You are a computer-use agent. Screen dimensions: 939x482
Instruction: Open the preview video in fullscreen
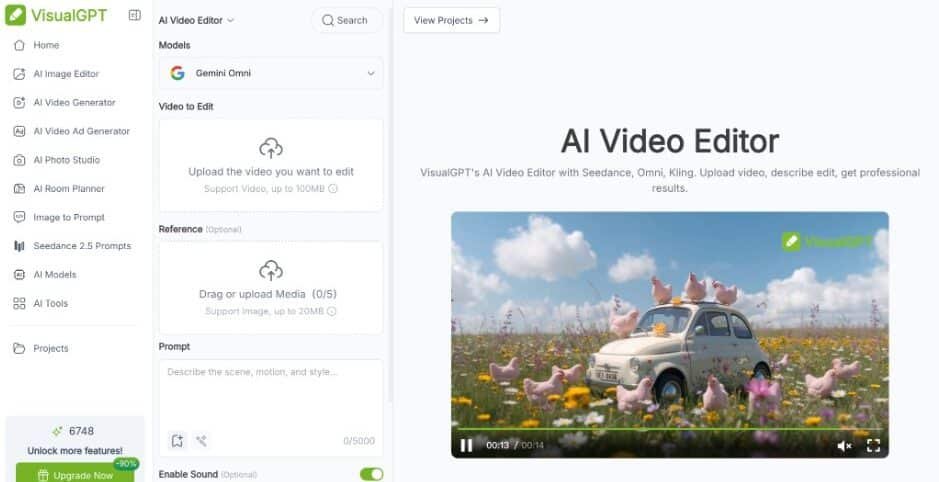[x=873, y=445]
